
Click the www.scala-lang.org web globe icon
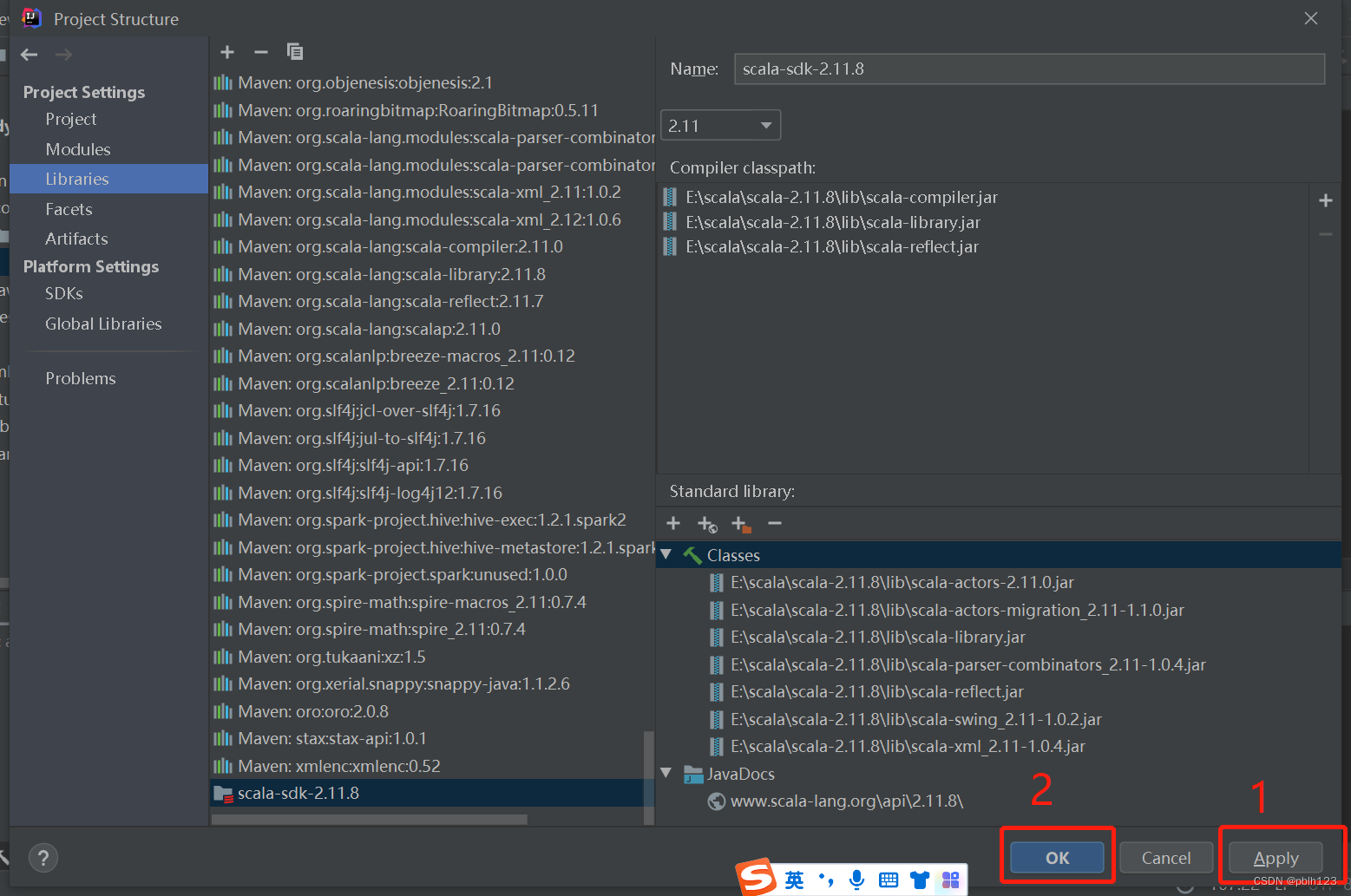[717, 801]
